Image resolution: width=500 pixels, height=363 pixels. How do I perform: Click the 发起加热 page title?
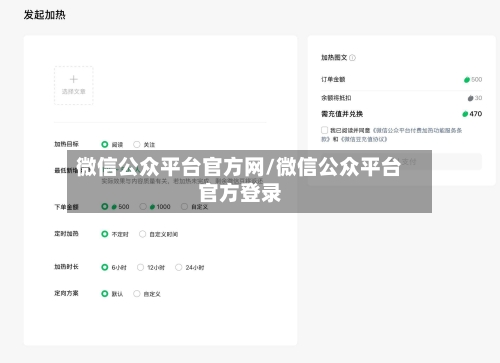pyautogui.click(x=45, y=15)
